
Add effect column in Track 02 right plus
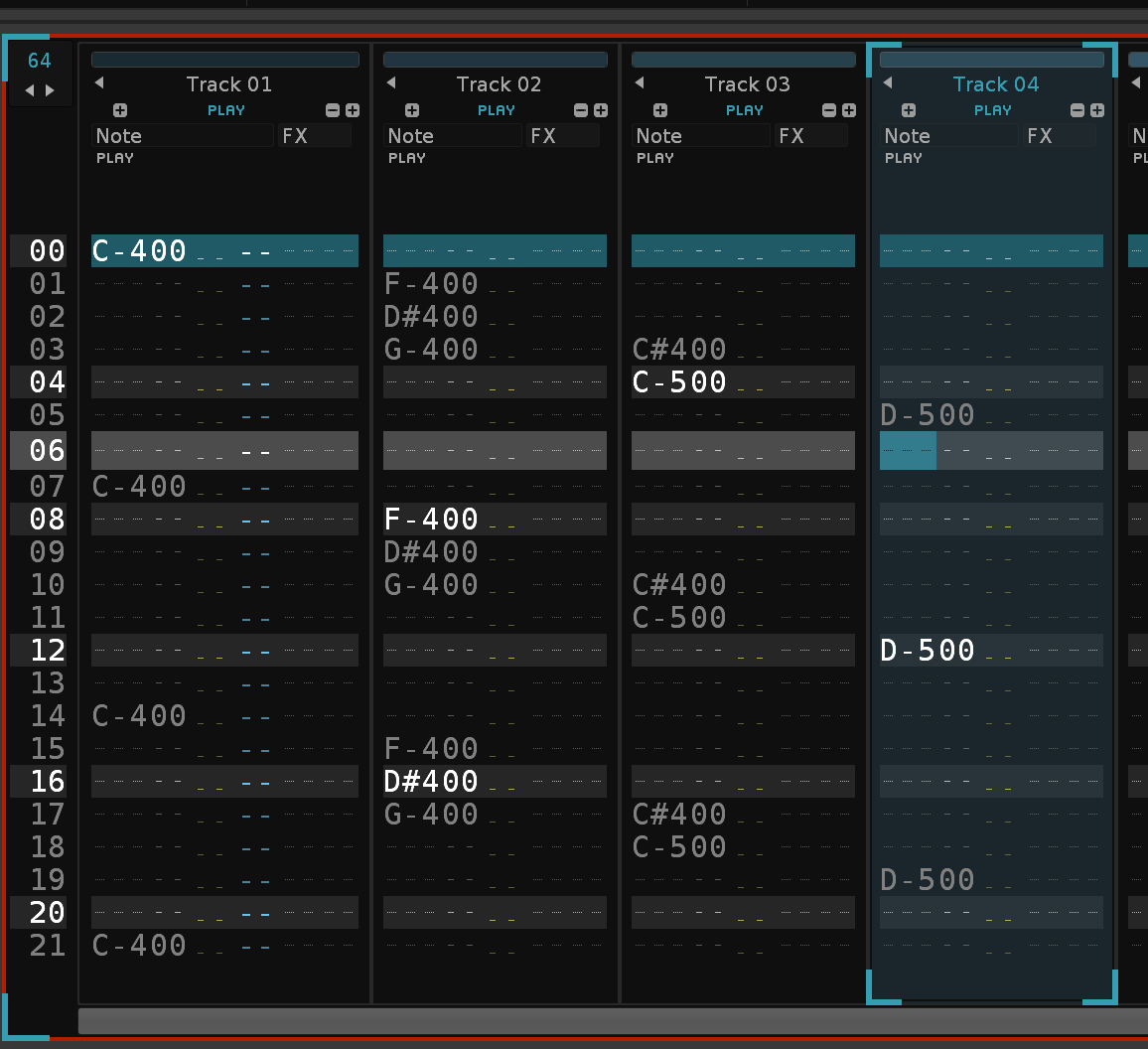(x=601, y=110)
